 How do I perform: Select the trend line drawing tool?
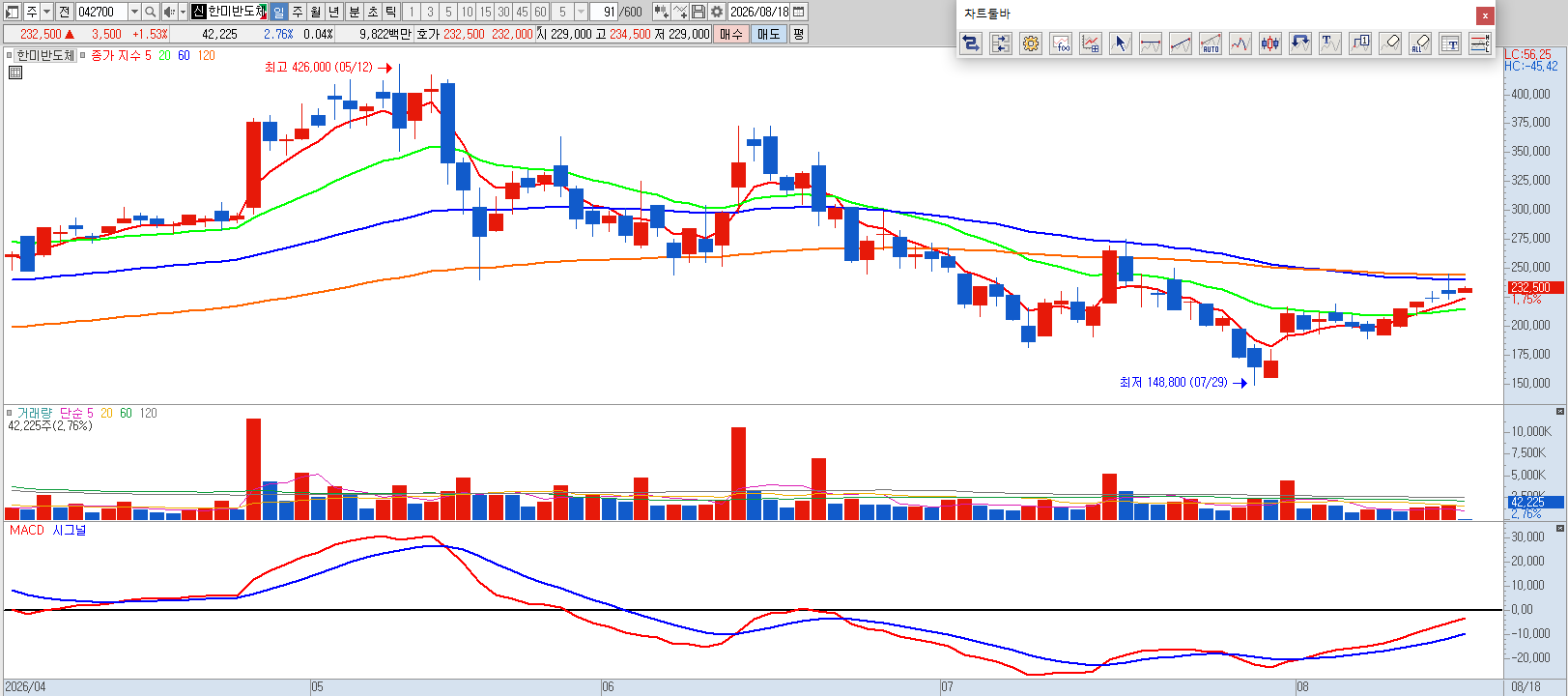(x=1181, y=43)
